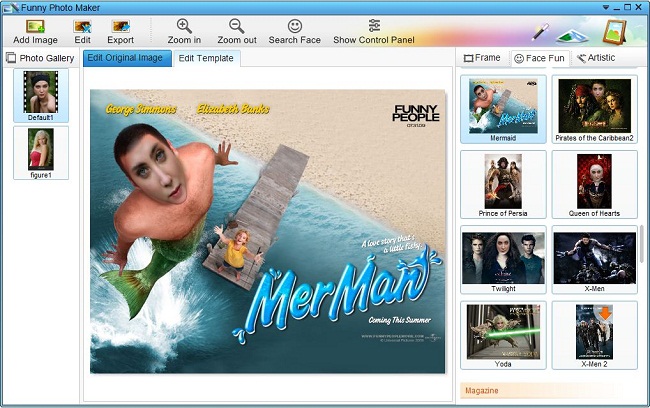The width and height of the screenshot is (650, 408).
Task: Switch to the Edit Template tab
Action: (206, 58)
